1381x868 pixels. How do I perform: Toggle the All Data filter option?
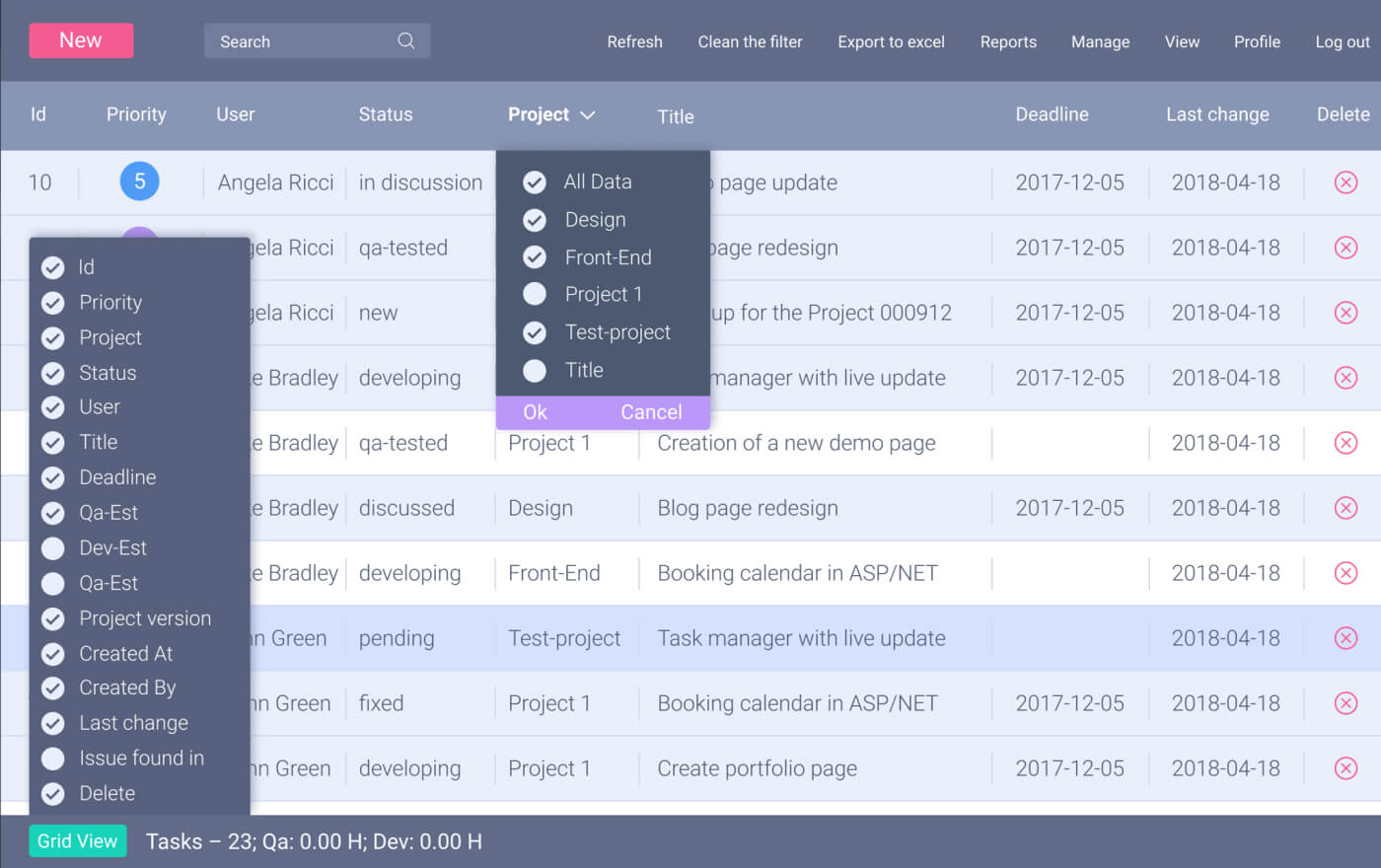[535, 182]
